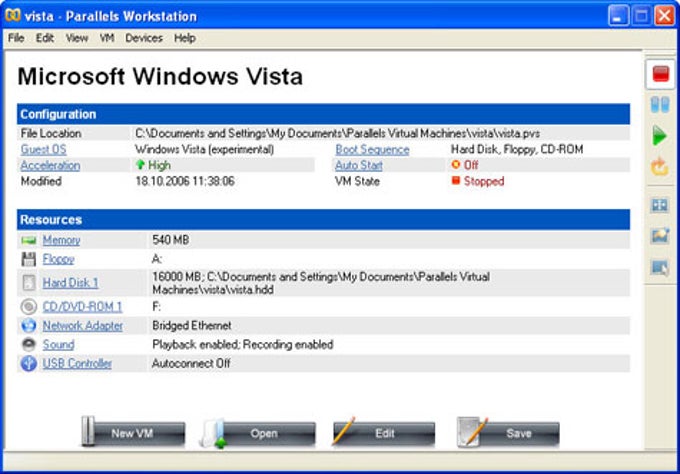Click the green High acceleration arrow icon
The image size is (680, 474).
[140, 165]
